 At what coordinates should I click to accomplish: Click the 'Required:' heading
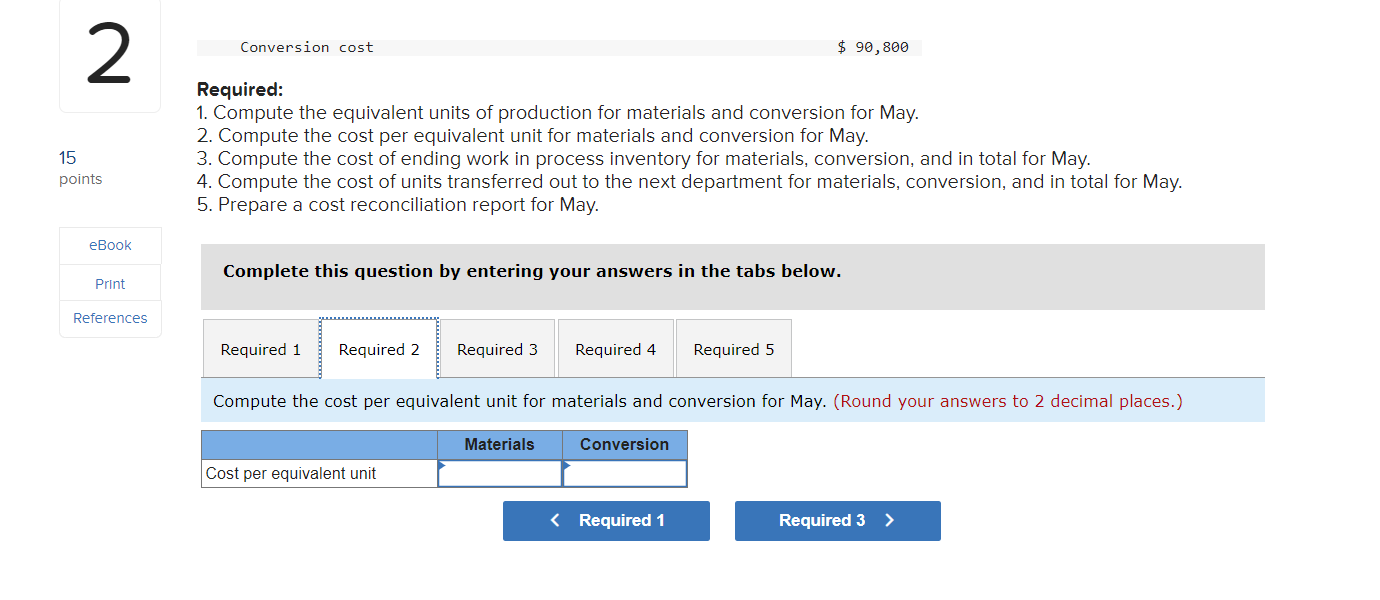coord(240,90)
